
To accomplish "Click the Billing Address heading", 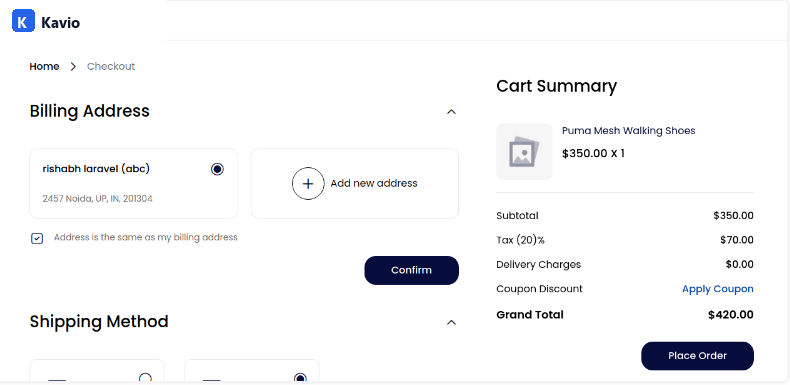I will click(x=90, y=111).
